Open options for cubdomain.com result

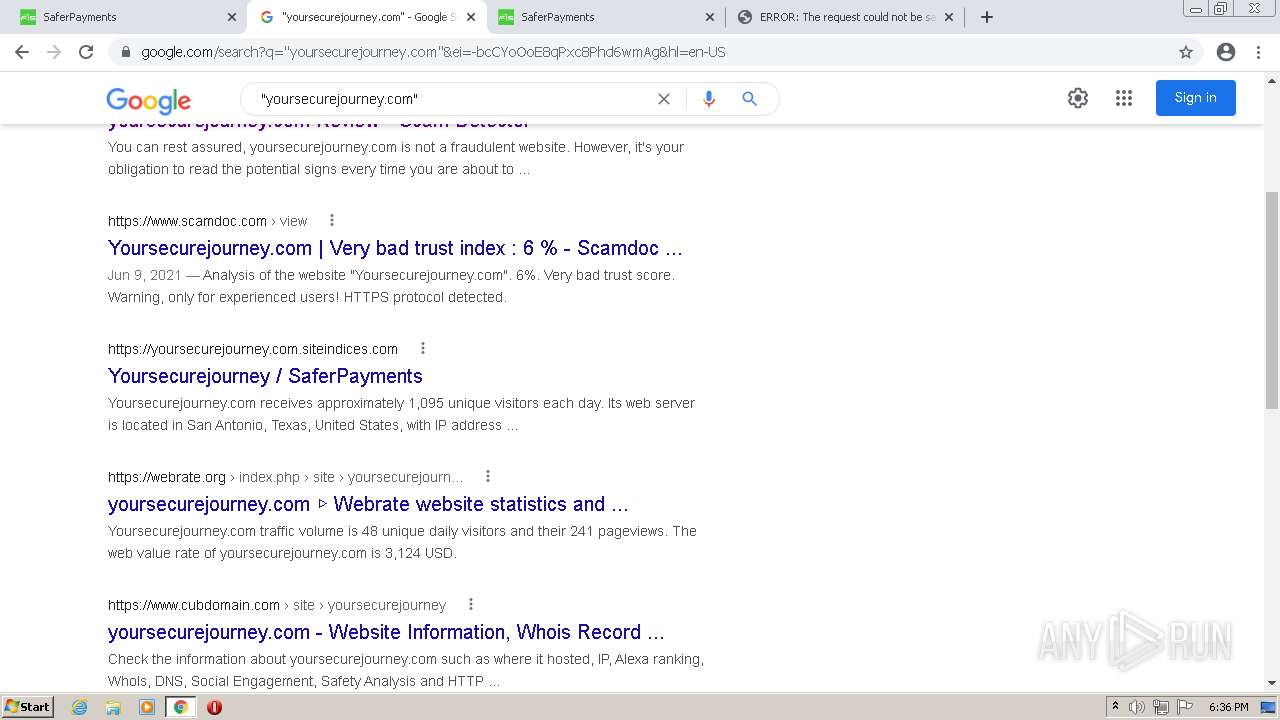tap(471, 605)
